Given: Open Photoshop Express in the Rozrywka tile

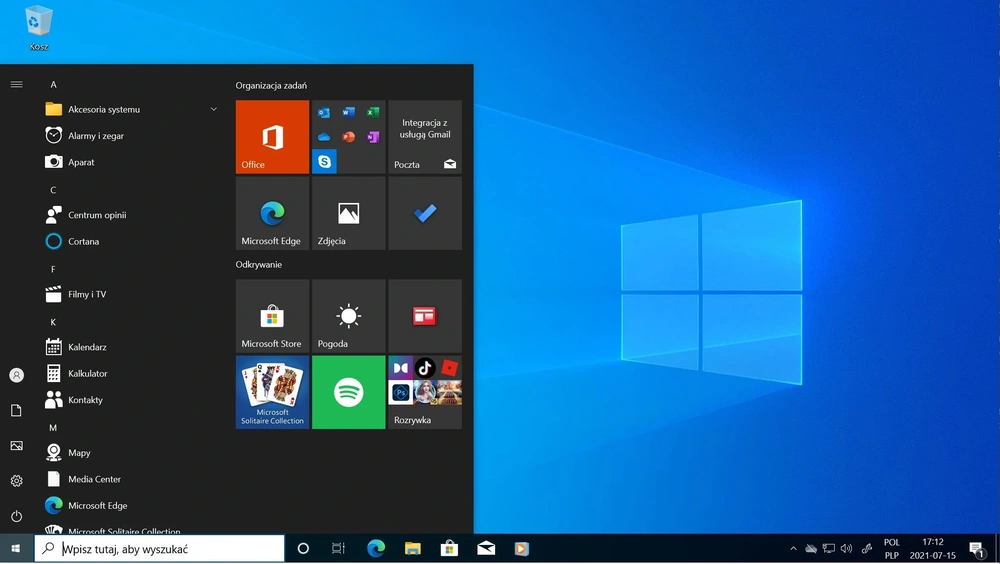Looking at the screenshot, I should (401, 392).
